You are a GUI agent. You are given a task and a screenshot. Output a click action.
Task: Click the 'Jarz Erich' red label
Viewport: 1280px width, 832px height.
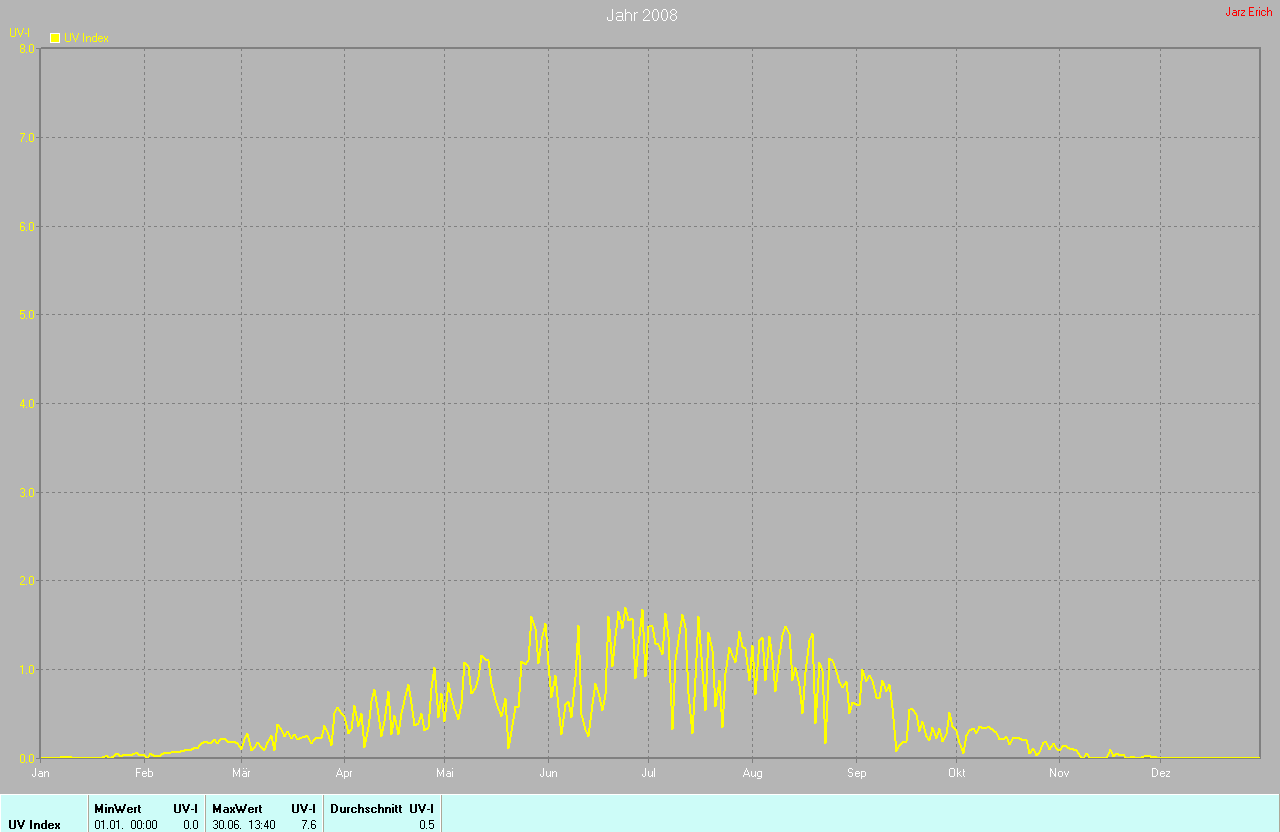[x=1249, y=12]
